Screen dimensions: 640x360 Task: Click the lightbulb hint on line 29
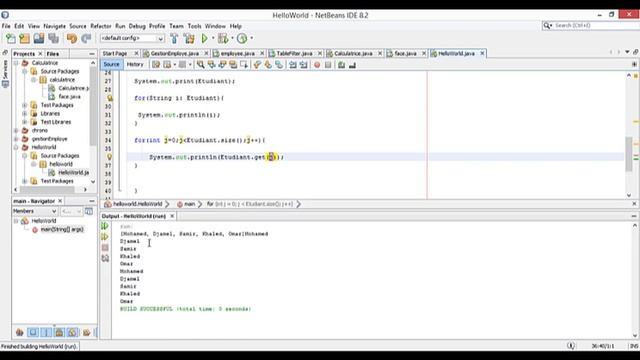(x=109, y=98)
